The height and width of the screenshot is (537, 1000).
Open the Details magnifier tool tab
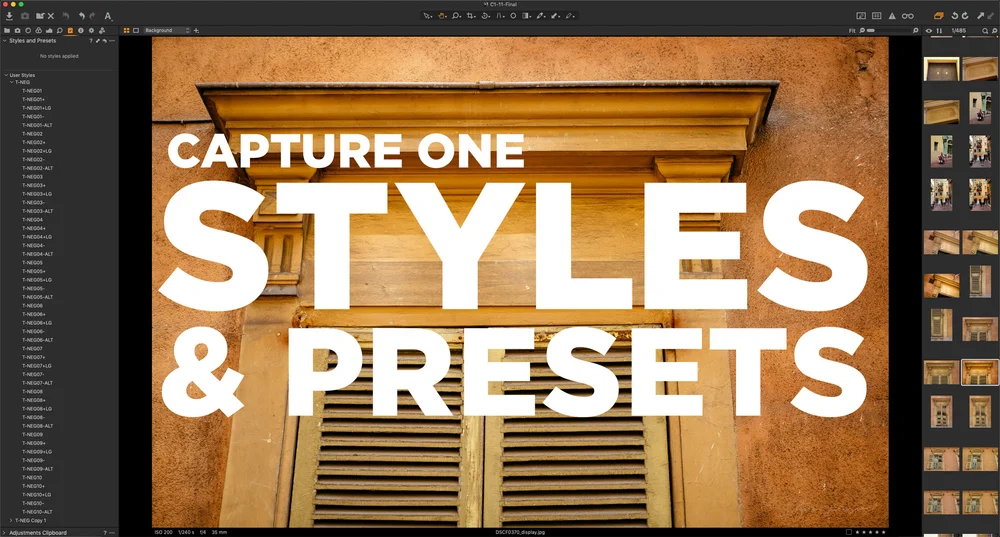[59, 30]
